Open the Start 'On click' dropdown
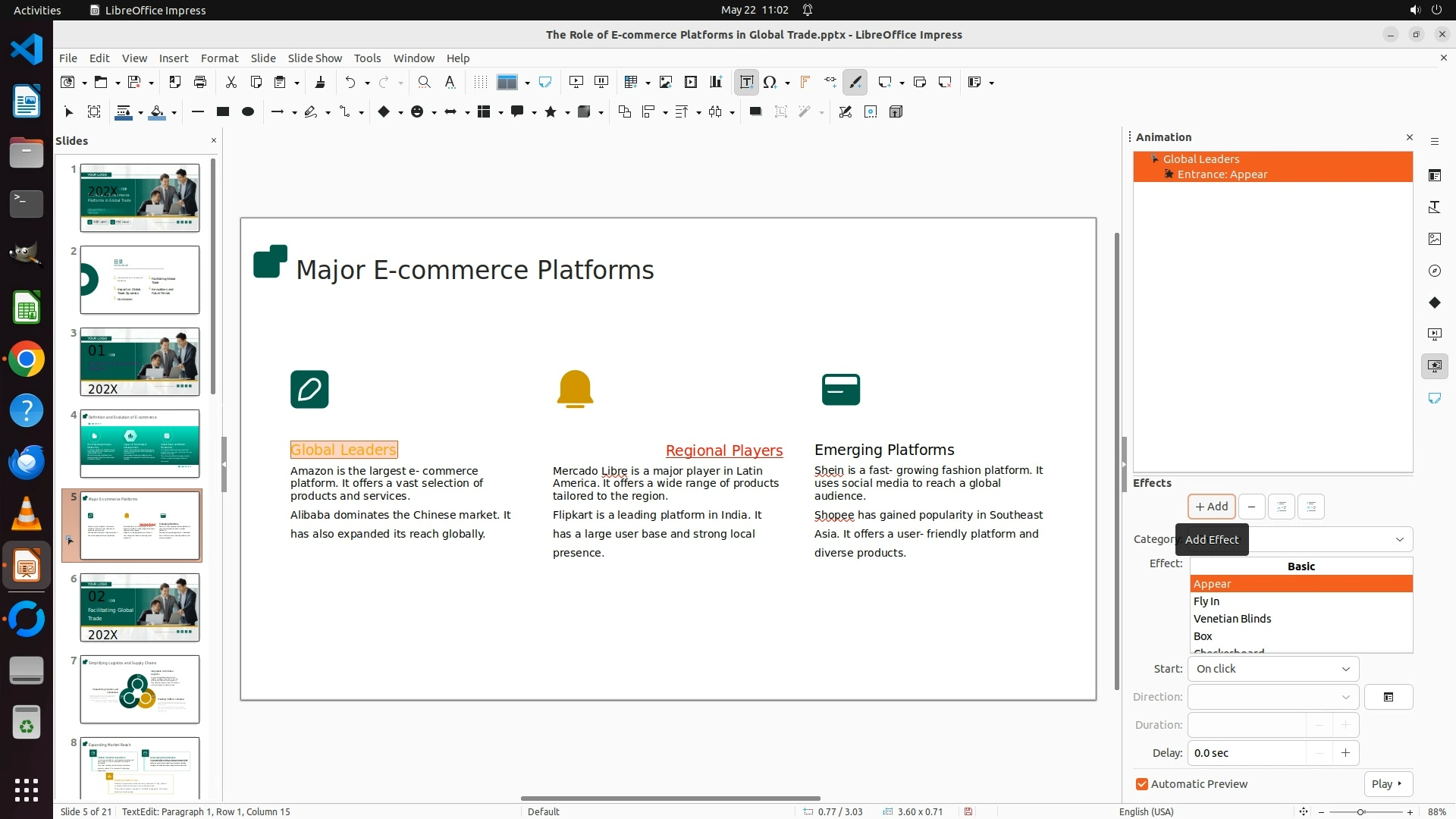This screenshot has height=819, width=1456. (1273, 669)
